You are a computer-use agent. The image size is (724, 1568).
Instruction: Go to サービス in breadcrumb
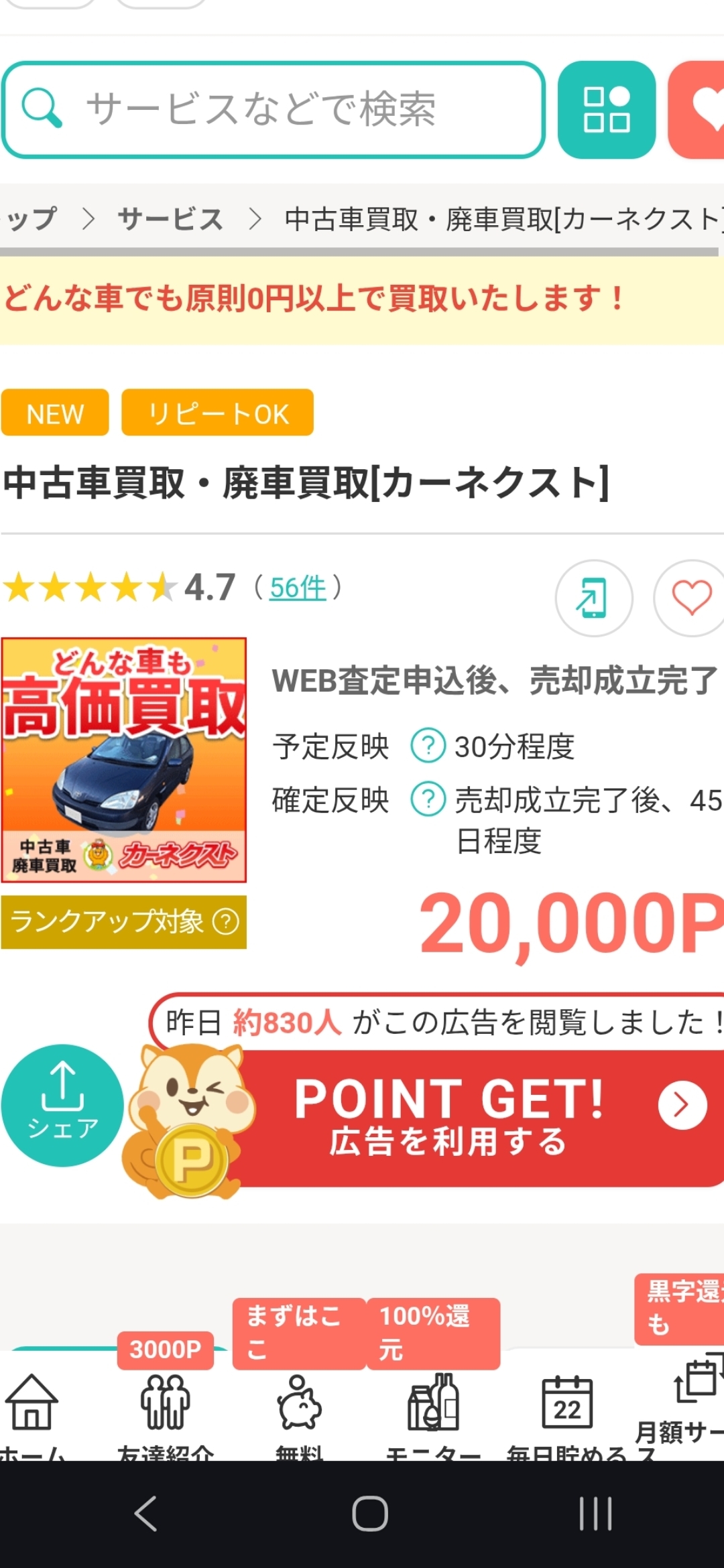(170, 219)
